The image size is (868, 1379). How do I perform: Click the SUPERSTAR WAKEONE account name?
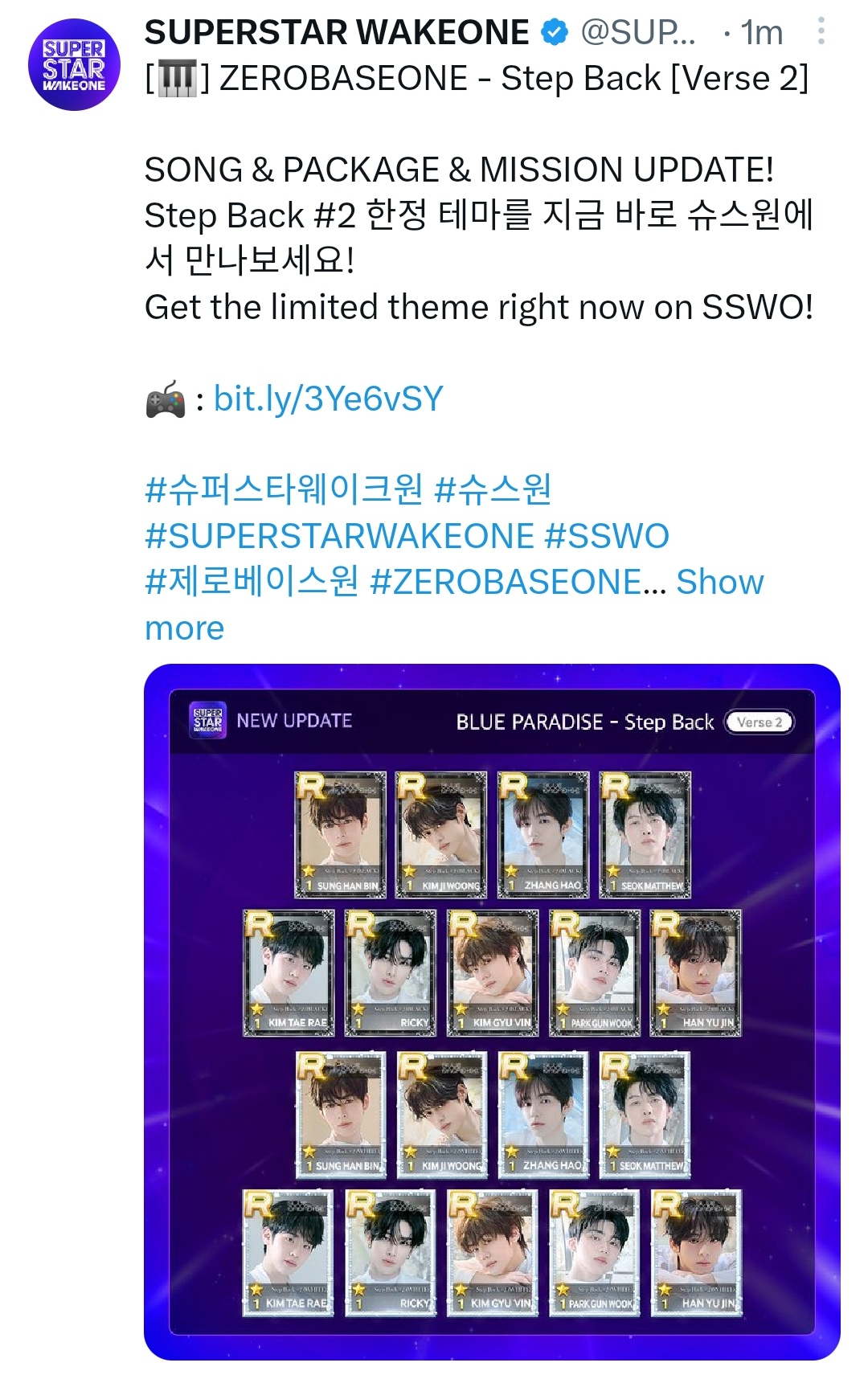(337, 33)
